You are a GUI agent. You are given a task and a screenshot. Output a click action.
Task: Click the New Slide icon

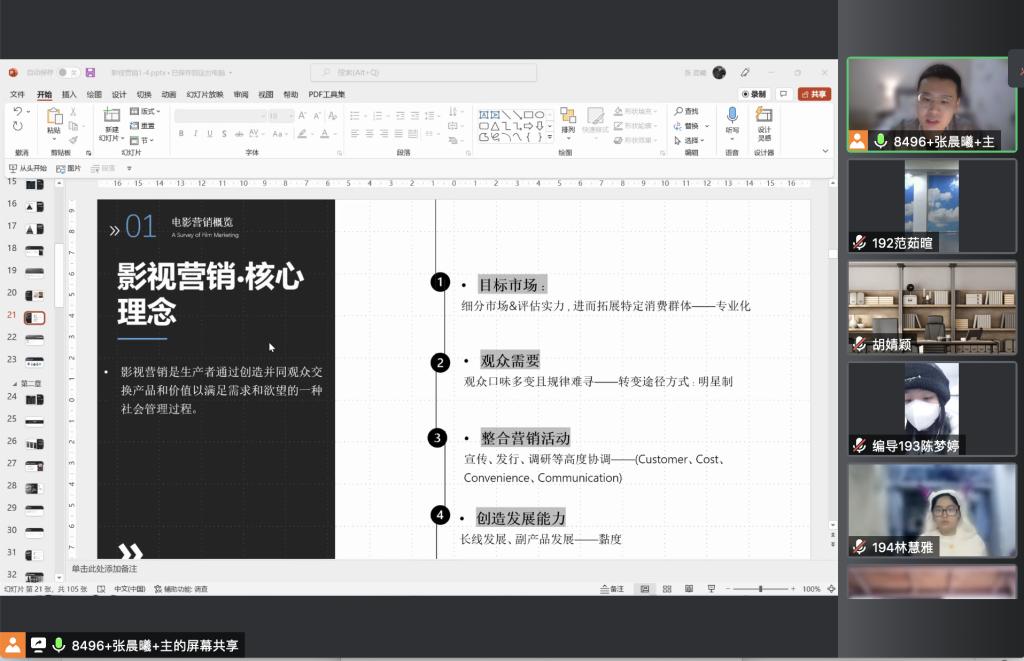pos(111,118)
